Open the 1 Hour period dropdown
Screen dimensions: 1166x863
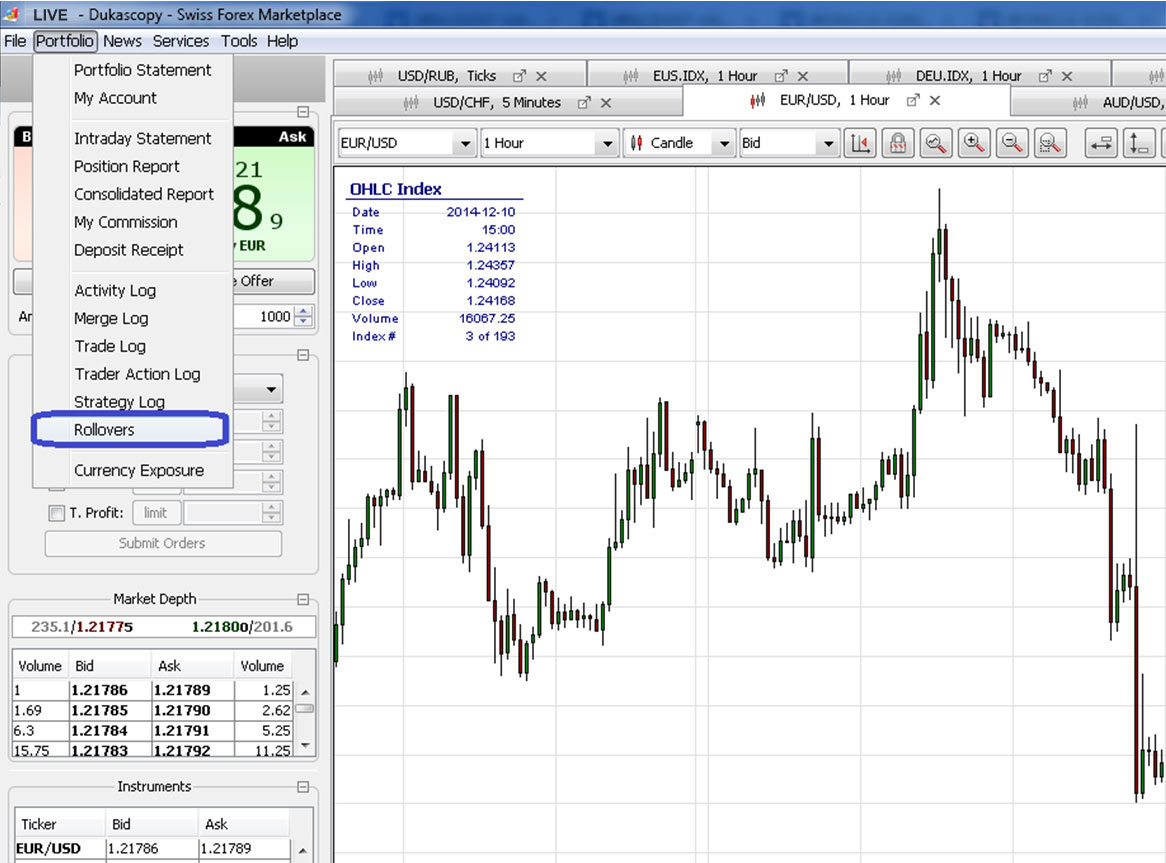point(608,143)
